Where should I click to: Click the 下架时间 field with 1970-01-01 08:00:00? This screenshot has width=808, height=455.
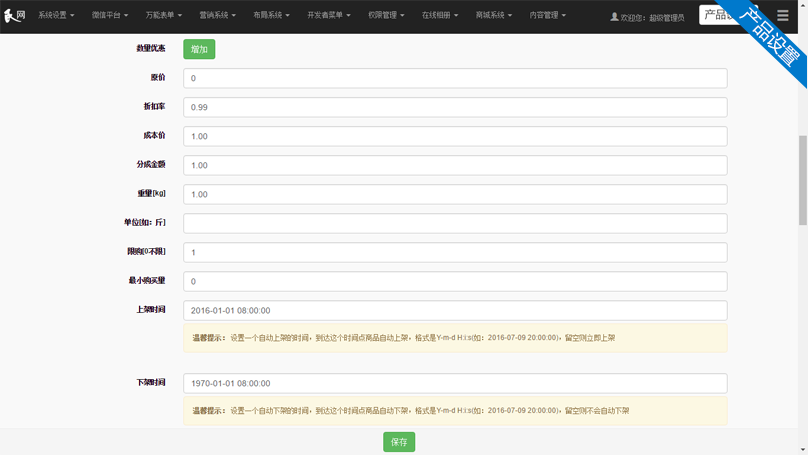[455, 383]
